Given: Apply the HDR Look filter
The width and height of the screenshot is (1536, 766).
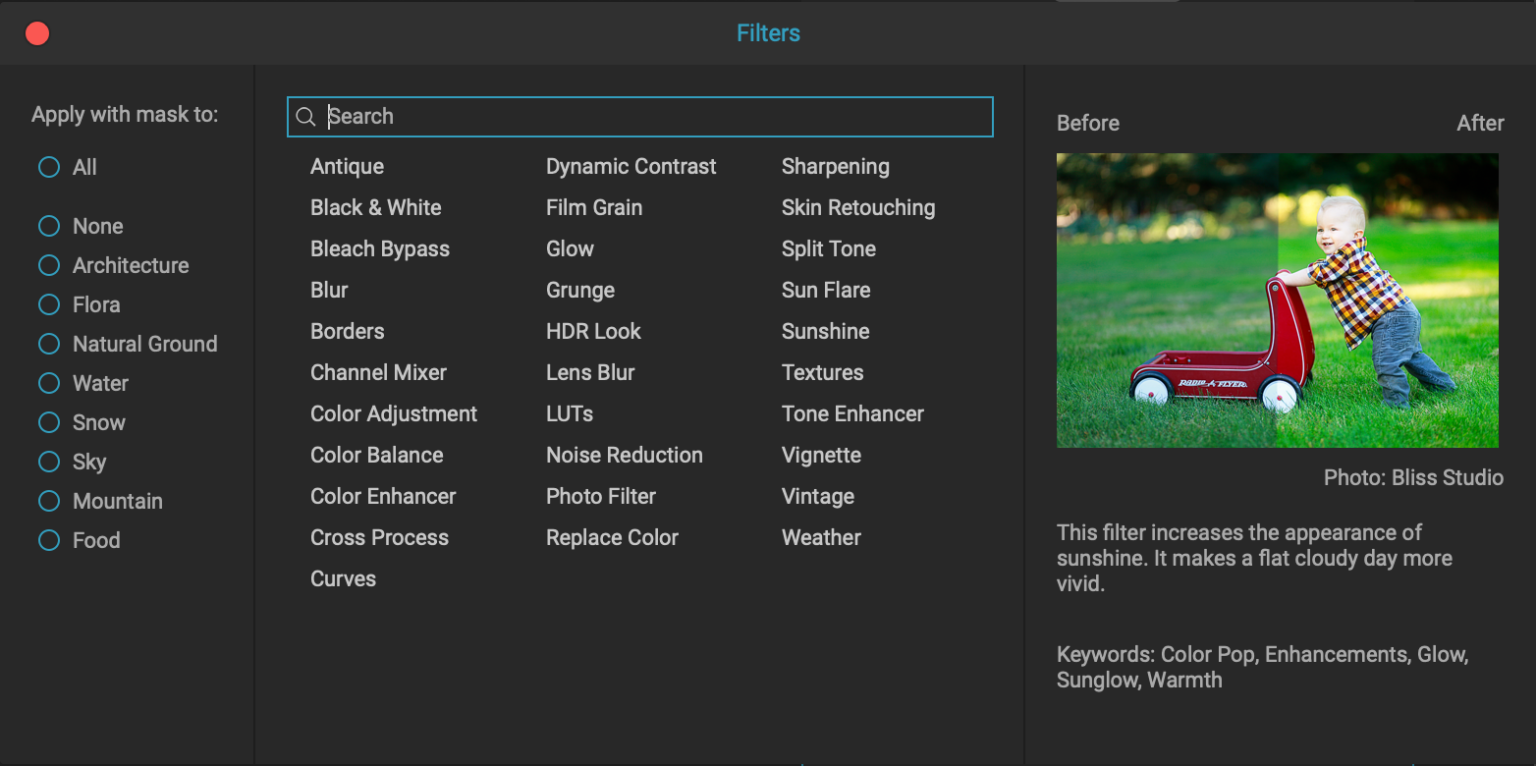Looking at the screenshot, I should [594, 331].
